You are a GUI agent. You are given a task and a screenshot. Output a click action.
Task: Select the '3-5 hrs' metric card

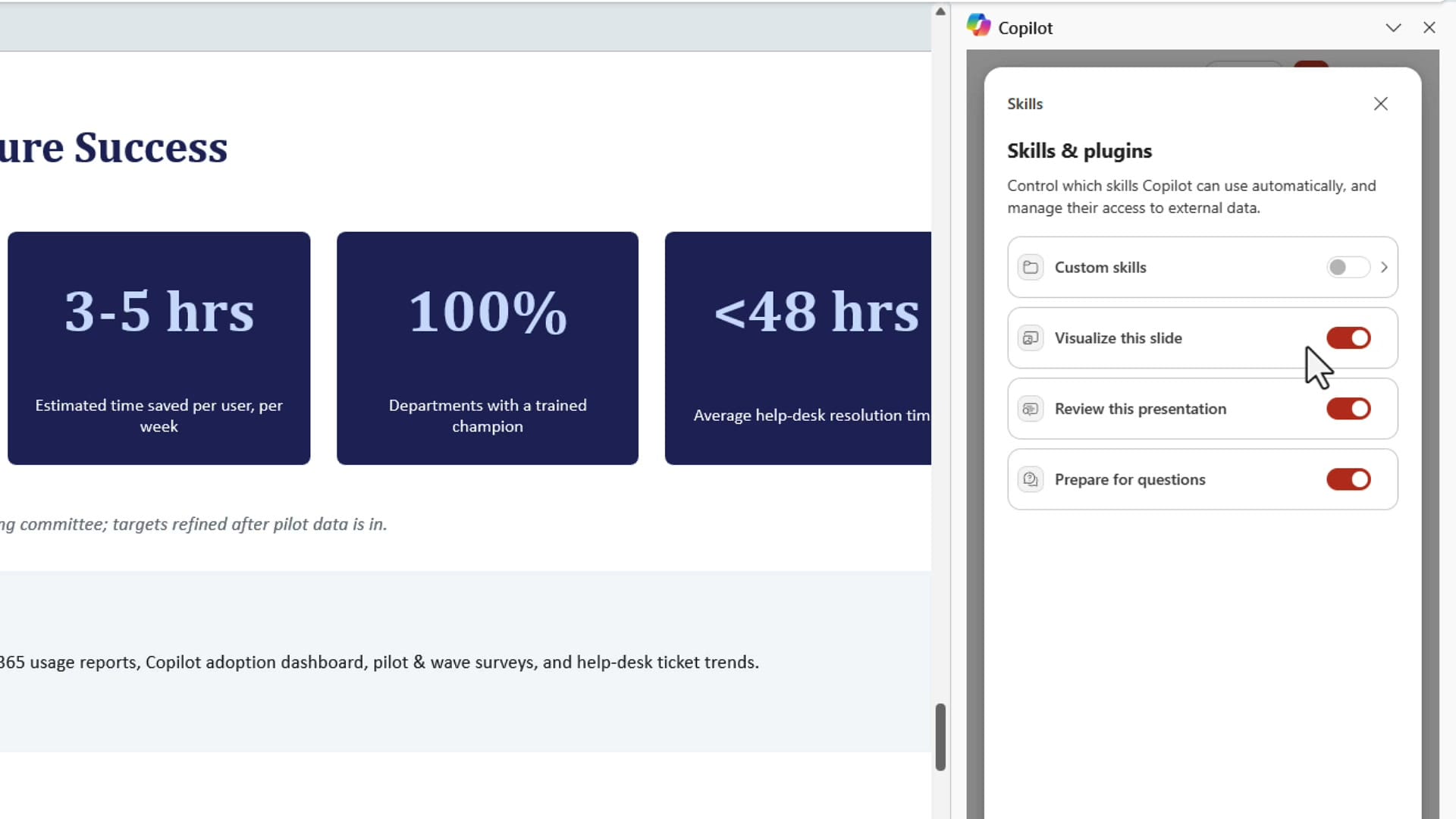point(159,348)
